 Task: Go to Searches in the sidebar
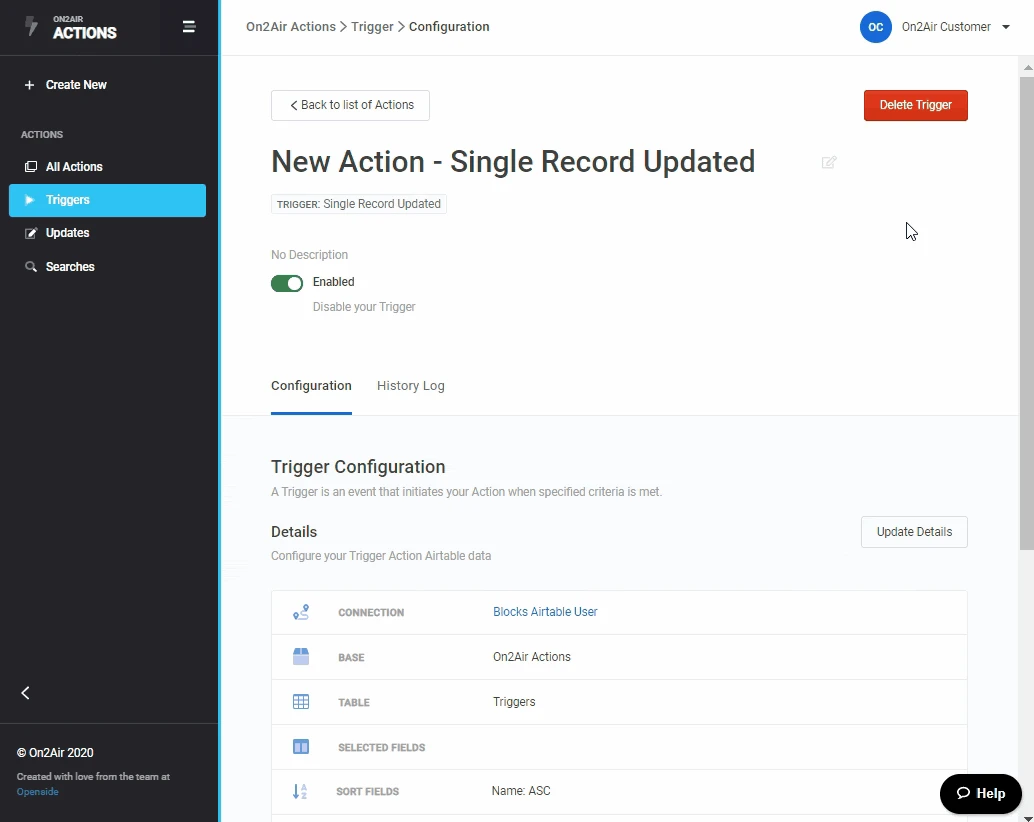pyautogui.click(x=70, y=267)
